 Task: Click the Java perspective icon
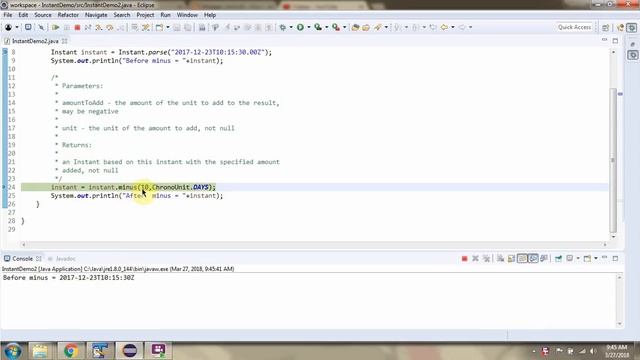click(620, 27)
